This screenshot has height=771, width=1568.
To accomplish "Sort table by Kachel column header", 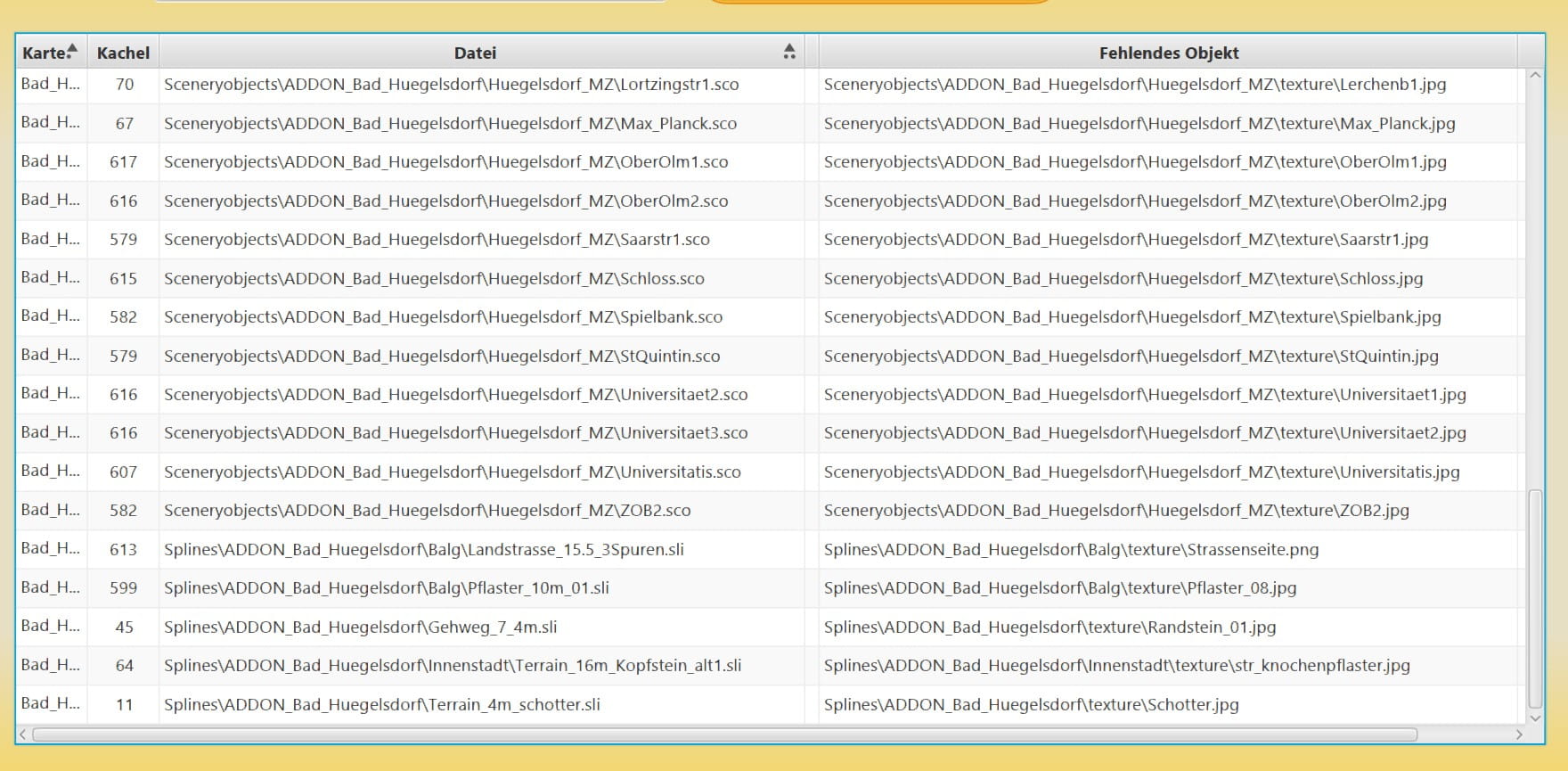I will (x=123, y=53).
